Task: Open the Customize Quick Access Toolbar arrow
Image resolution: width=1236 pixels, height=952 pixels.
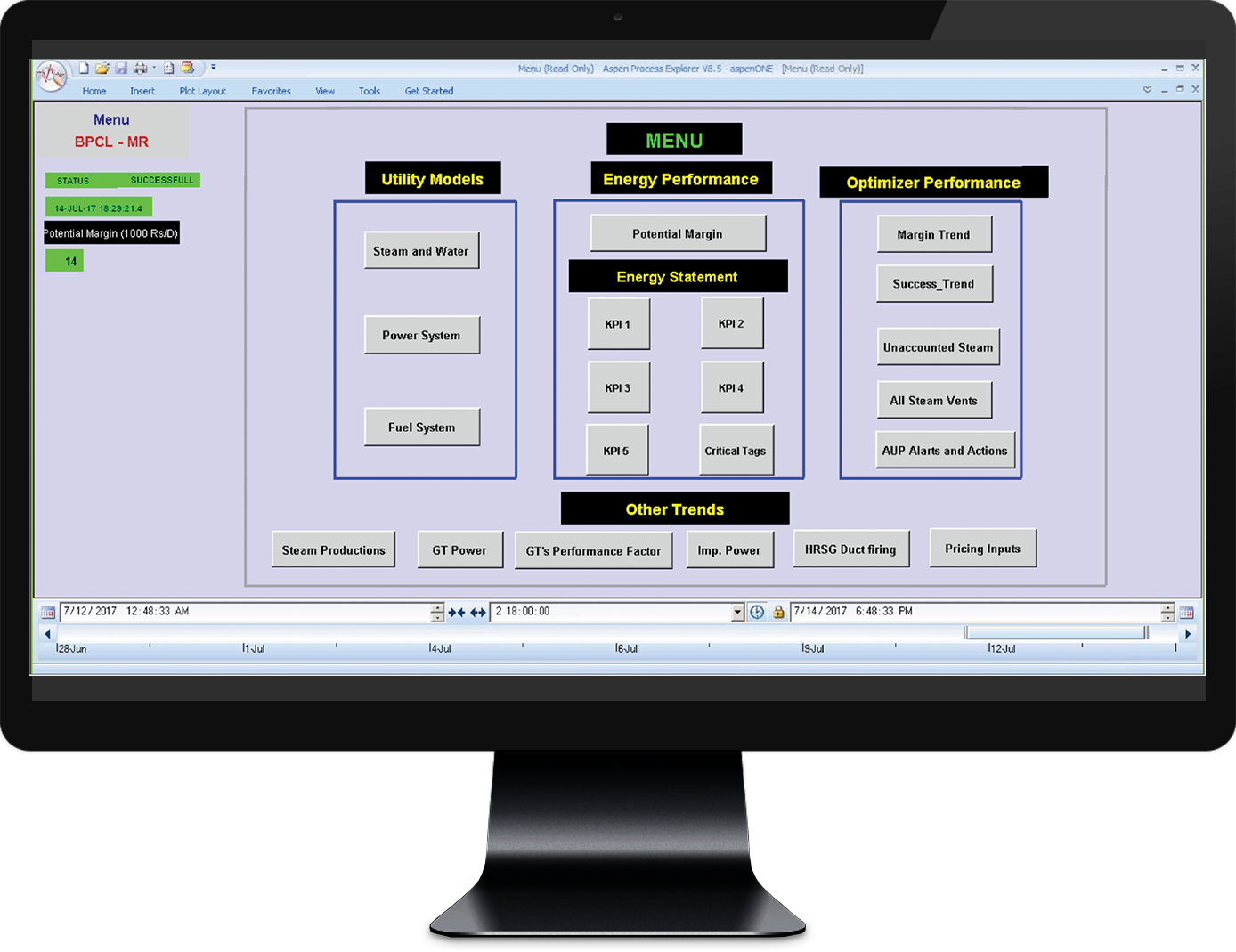Action: point(214,68)
